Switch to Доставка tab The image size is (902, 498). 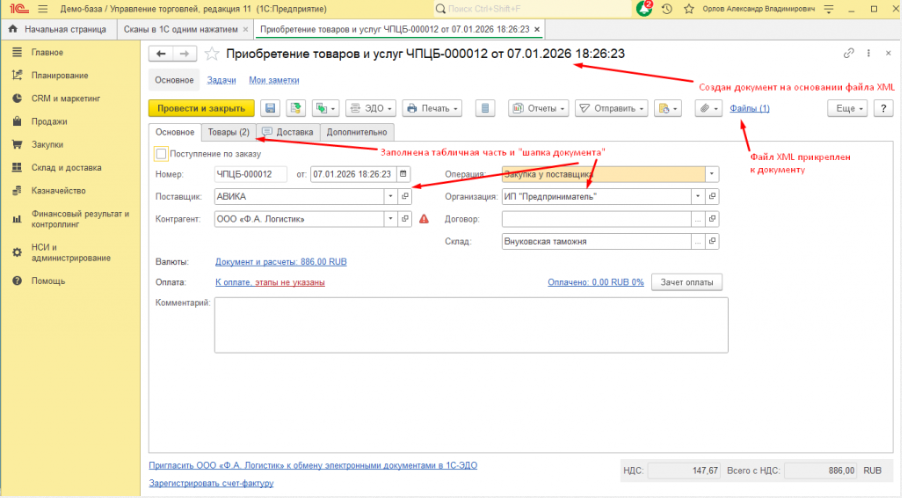point(288,132)
